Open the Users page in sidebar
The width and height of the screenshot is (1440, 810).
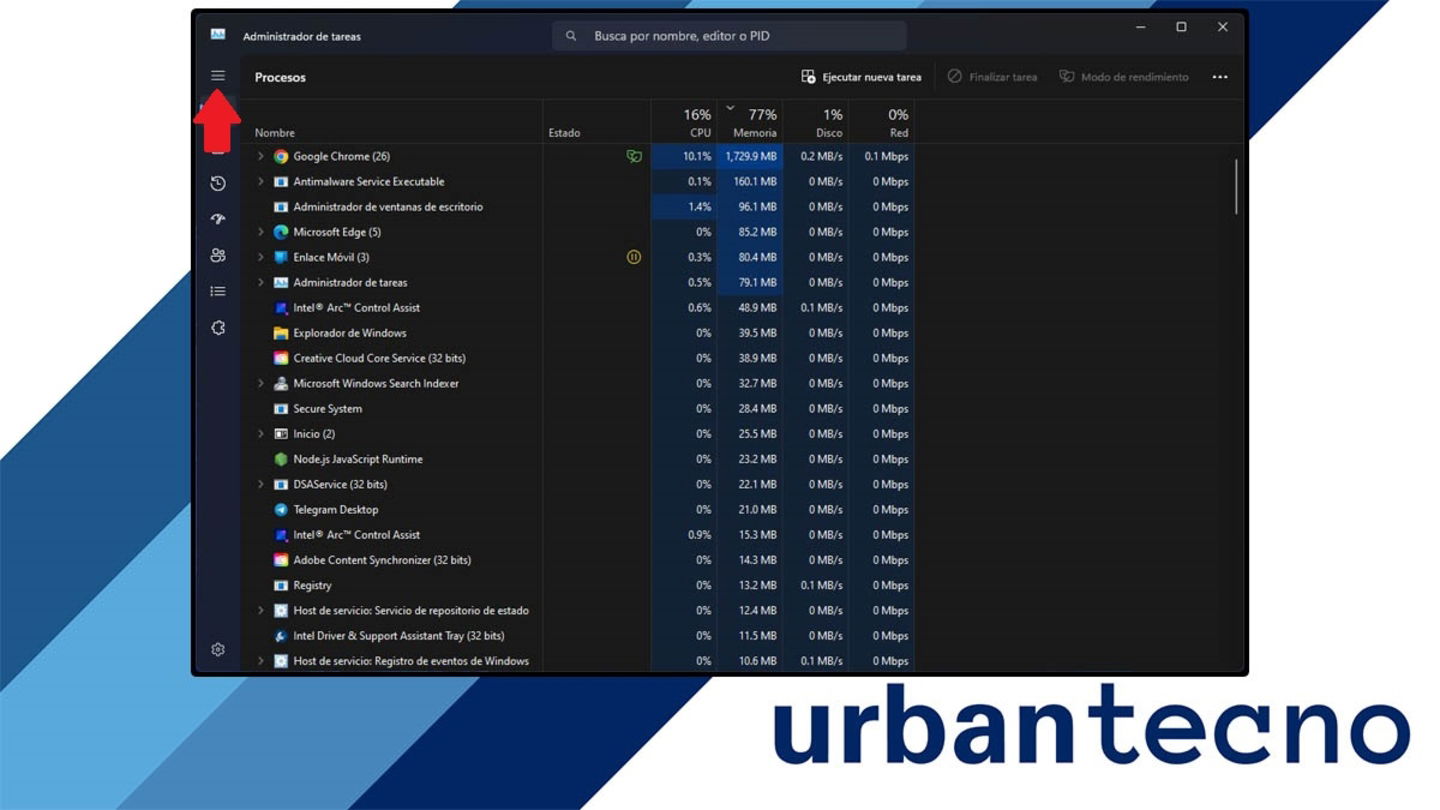[218, 256]
